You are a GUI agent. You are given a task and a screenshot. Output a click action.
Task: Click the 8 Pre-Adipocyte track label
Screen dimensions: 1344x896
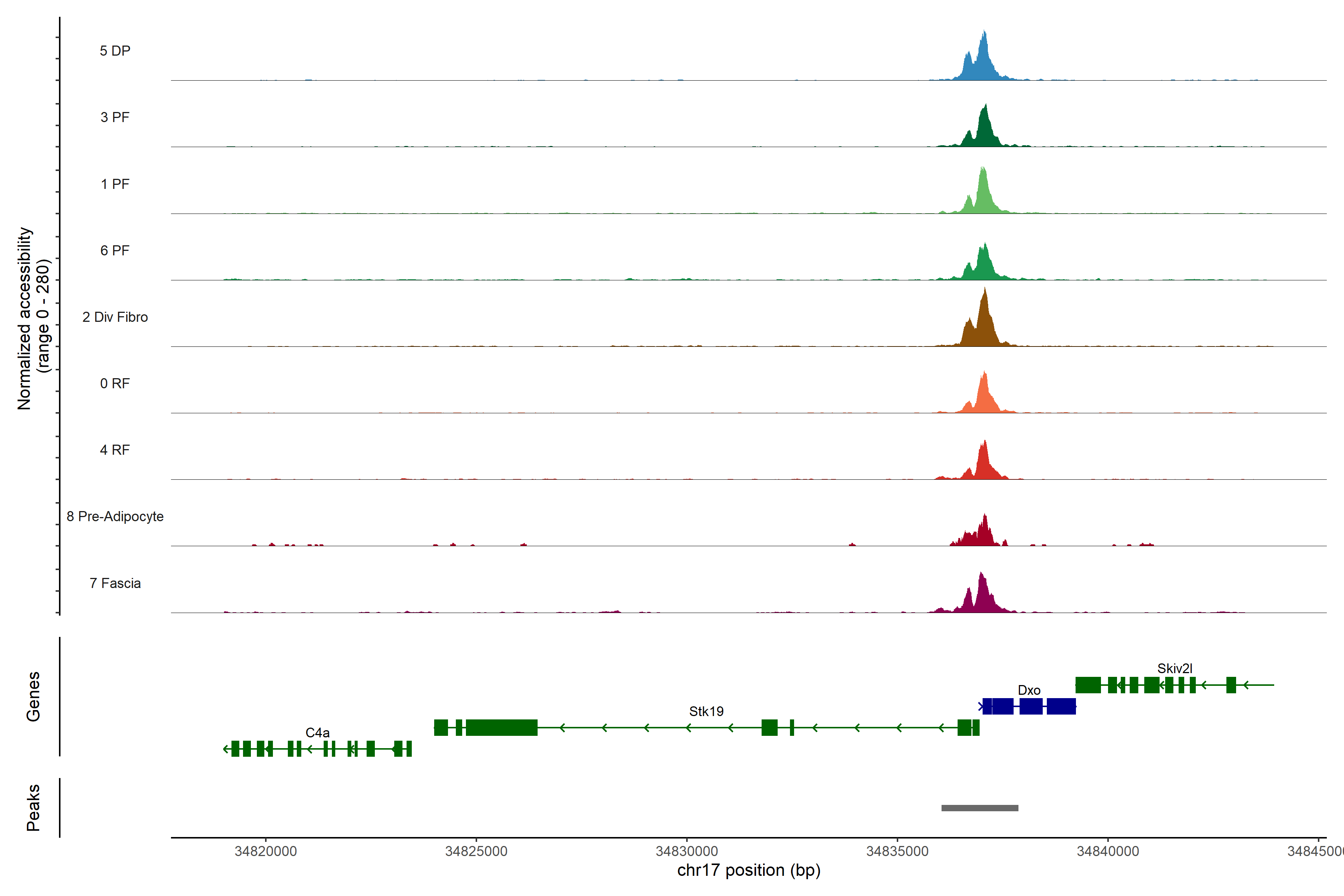tap(115, 517)
